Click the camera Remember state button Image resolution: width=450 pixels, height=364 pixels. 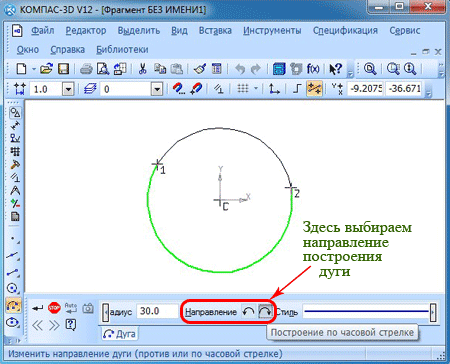tap(88, 308)
